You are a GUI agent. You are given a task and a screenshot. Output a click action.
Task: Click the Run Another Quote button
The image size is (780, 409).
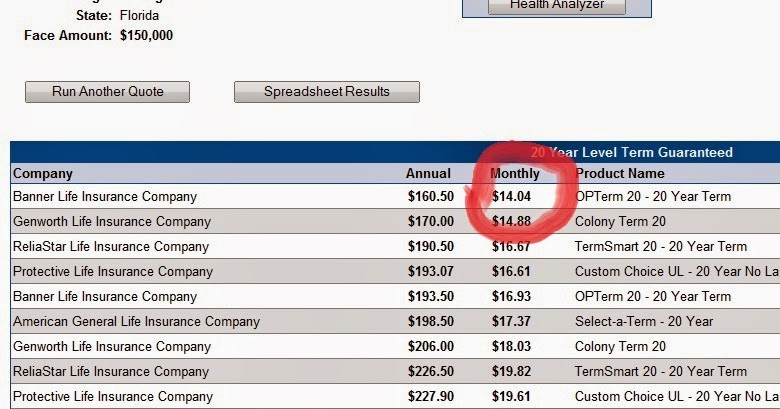coord(107,92)
